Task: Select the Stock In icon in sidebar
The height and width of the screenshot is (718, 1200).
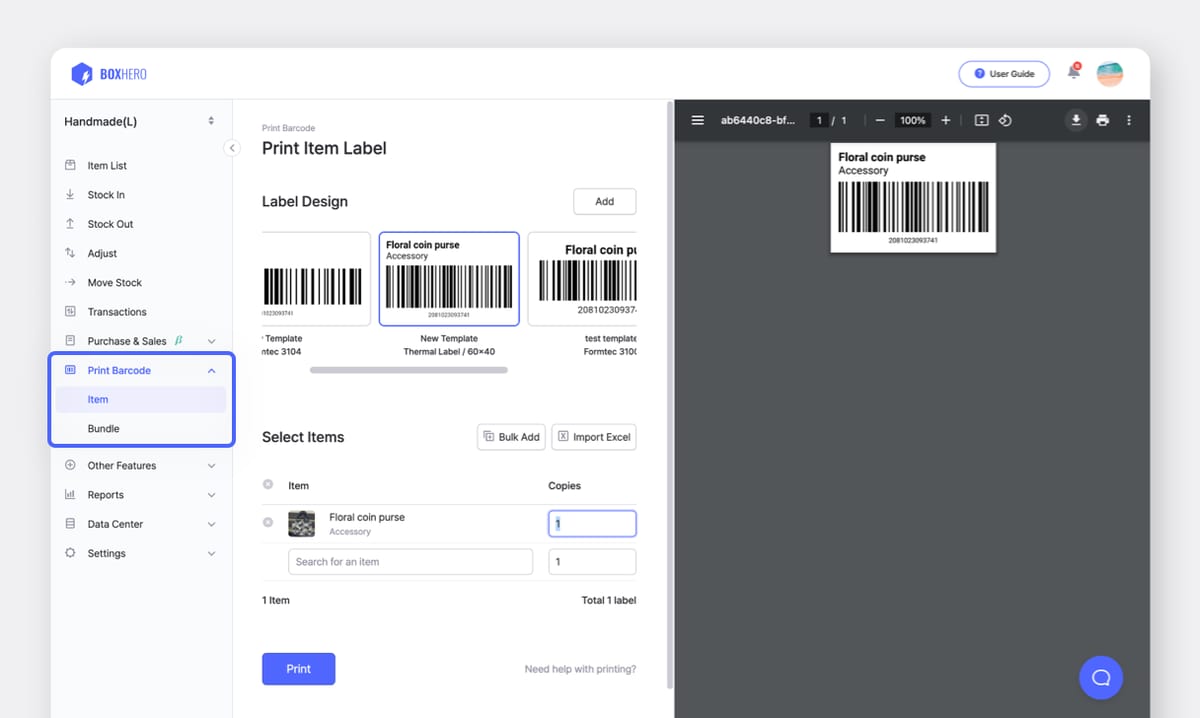Action: click(67, 194)
